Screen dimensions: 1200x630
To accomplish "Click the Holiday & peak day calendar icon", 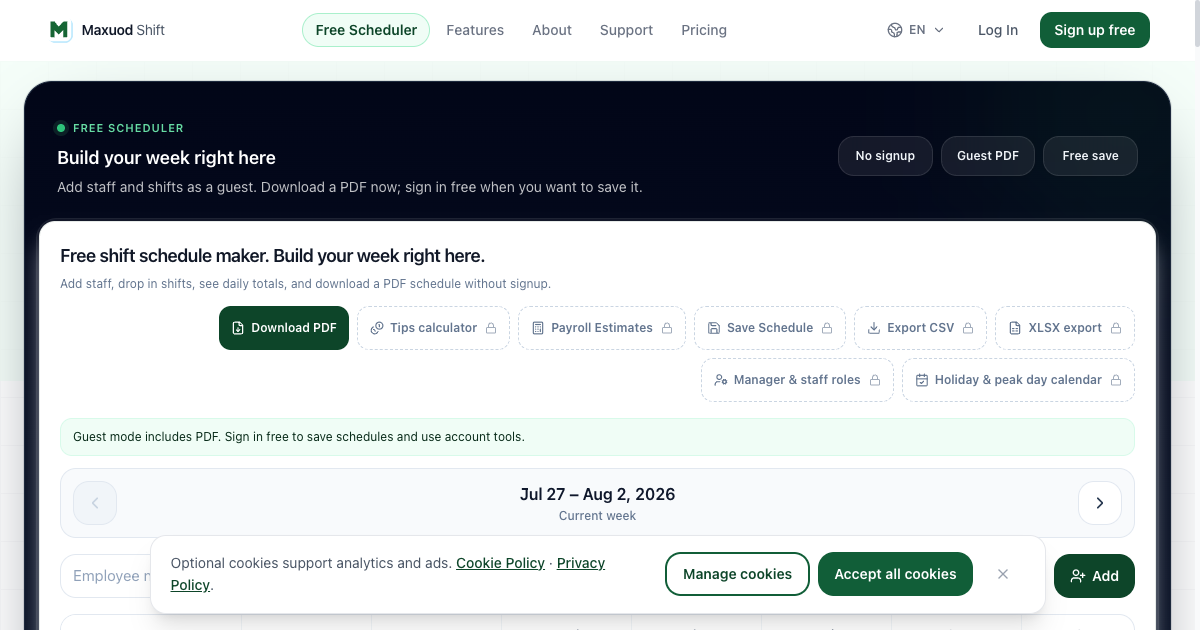I will click(x=922, y=380).
